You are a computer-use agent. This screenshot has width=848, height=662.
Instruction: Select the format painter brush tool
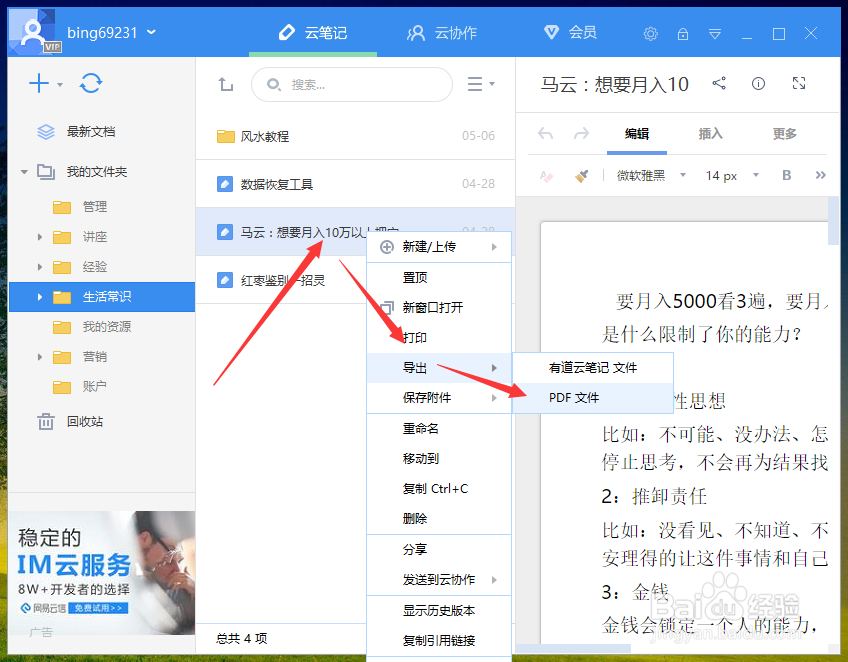pos(582,175)
